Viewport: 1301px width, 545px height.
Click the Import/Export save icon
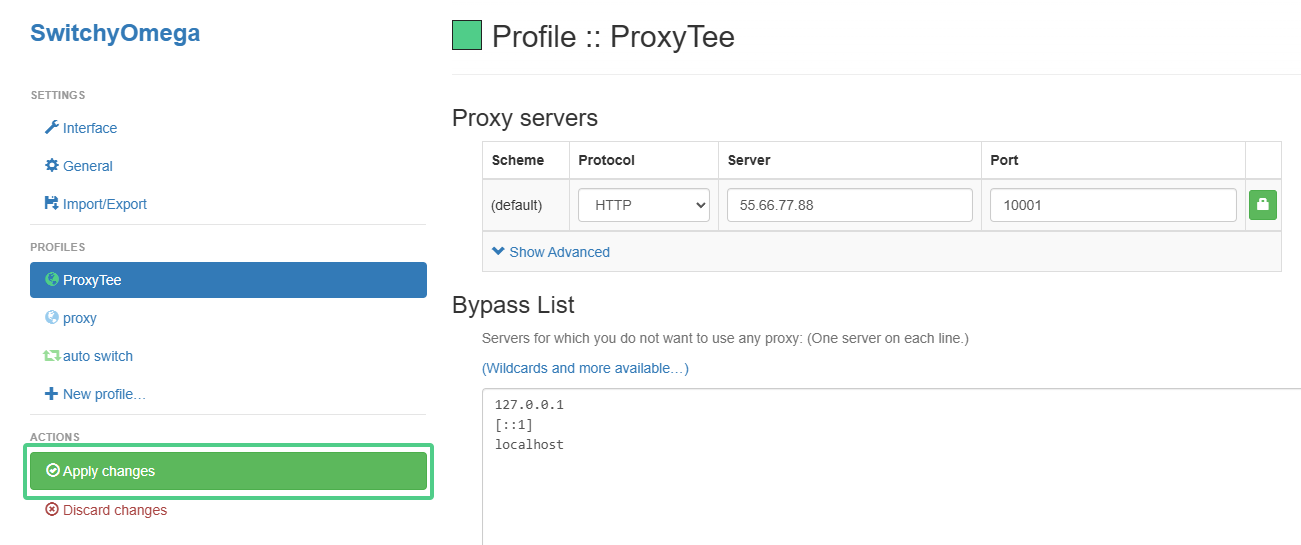(52, 204)
